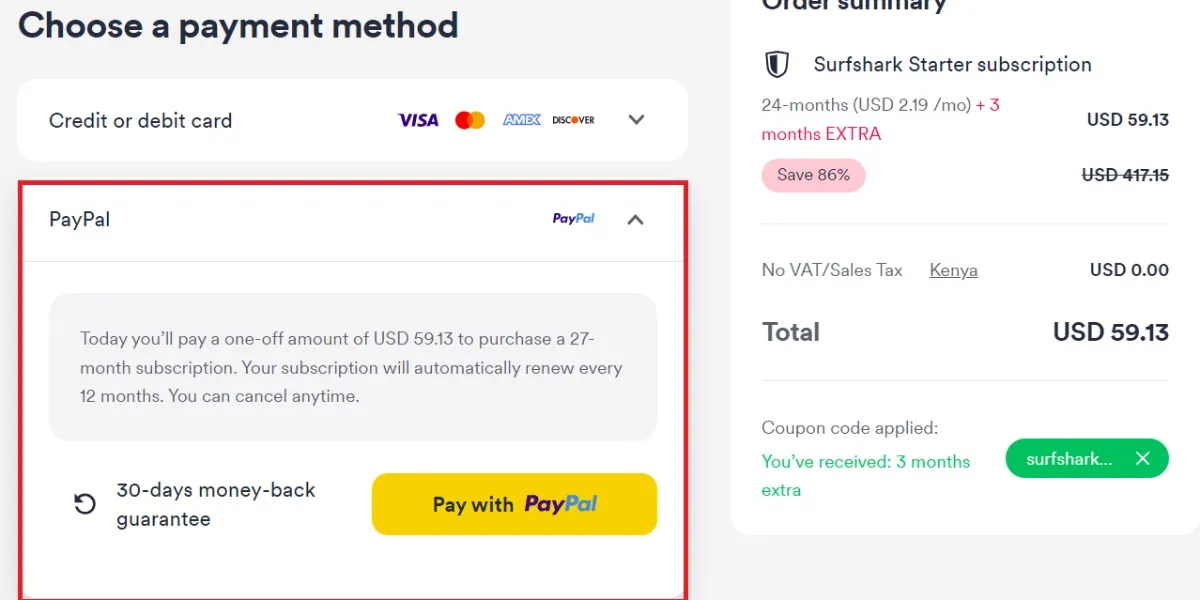Click the green surfshark coupon tag
Screen dimensions: 1200x600
1087,459
